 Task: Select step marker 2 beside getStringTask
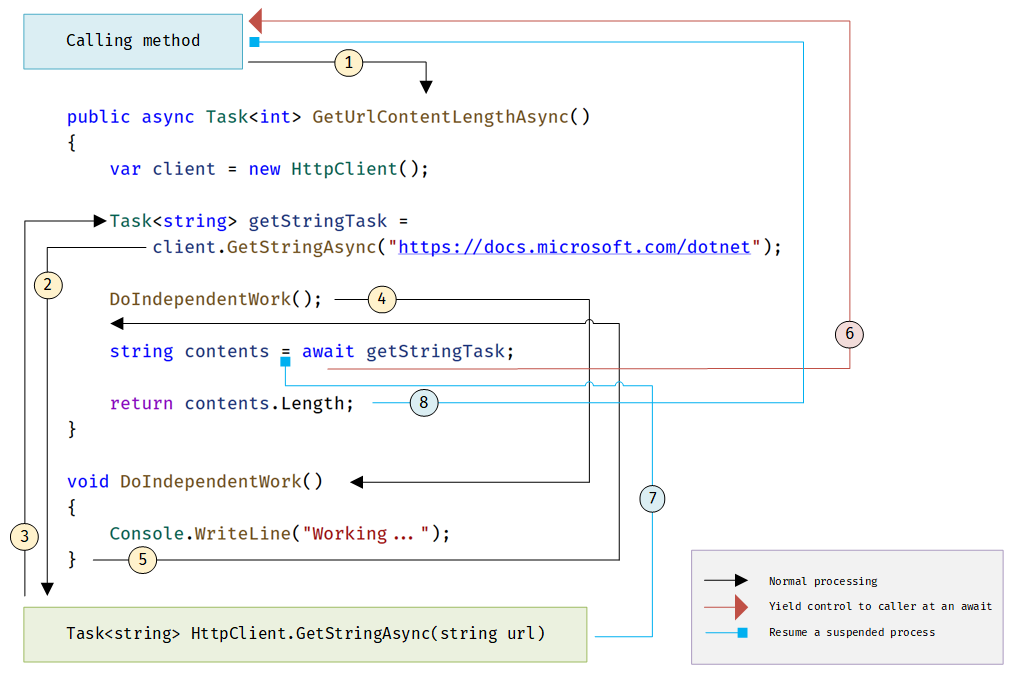pyautogui.click(x=47, y=285)
